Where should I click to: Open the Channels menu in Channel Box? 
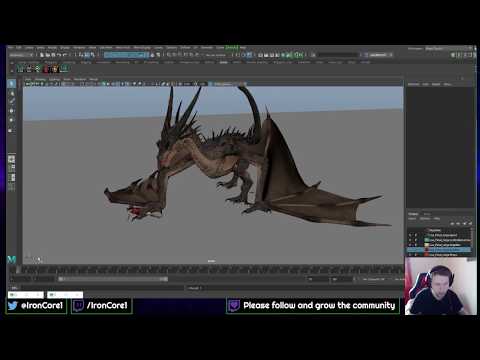click(x=414, y=84)
